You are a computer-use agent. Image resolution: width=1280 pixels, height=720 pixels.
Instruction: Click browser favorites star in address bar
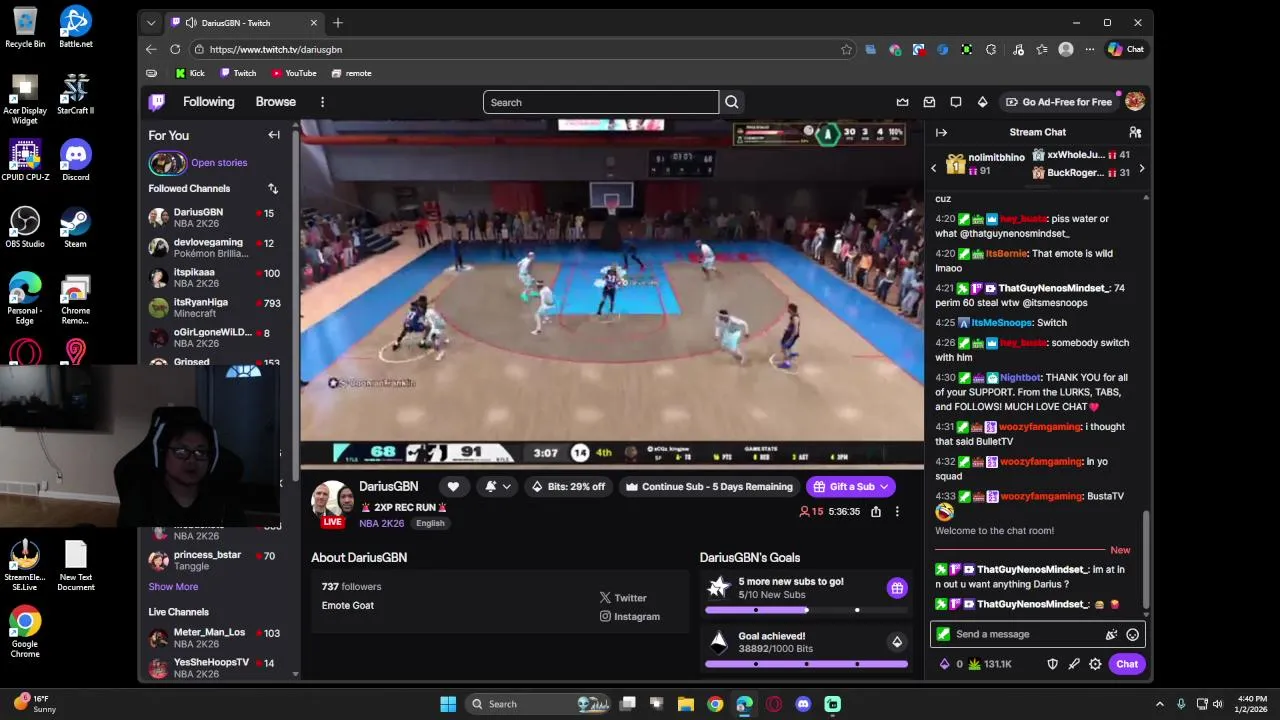point(847,49)
